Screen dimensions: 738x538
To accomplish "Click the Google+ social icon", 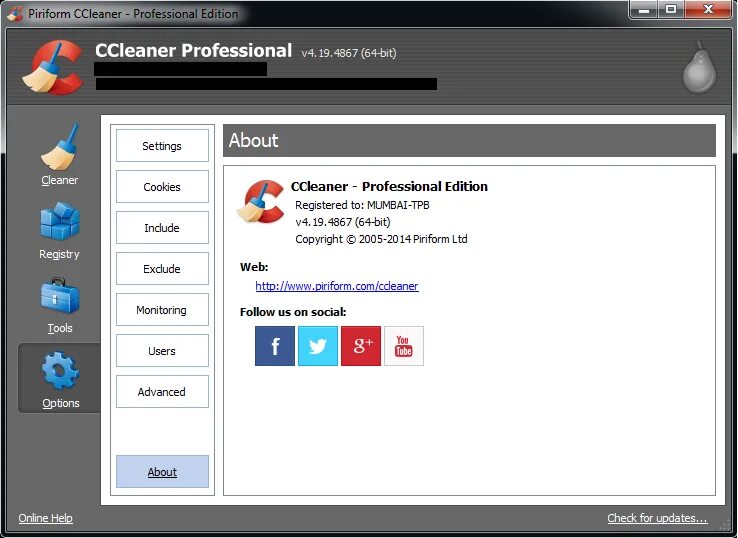I will [361, 346].
